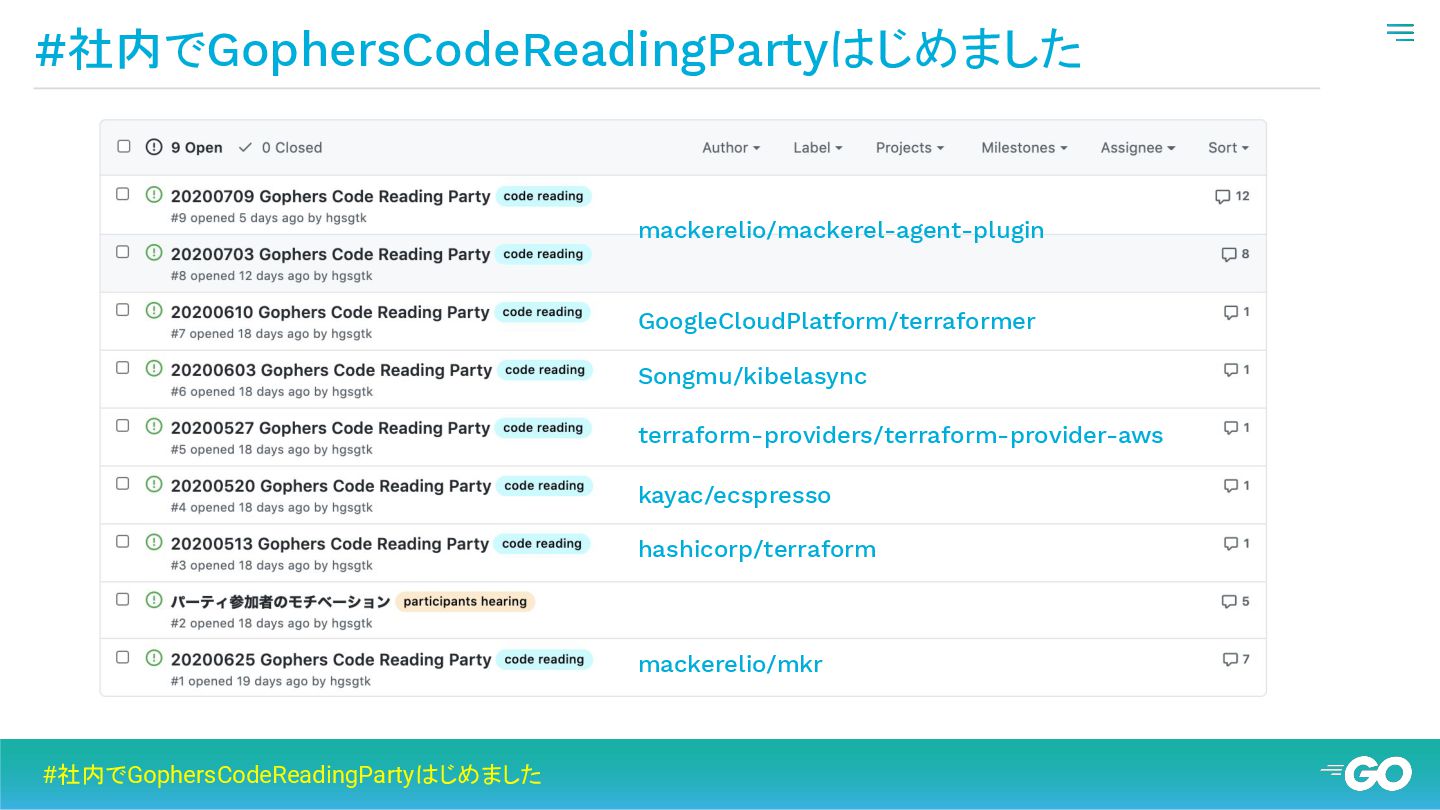Screen dimensions: 1440x810
Task: Click the open status icon for issue #7
Action: pyautogui.click(x=154, y=311)
